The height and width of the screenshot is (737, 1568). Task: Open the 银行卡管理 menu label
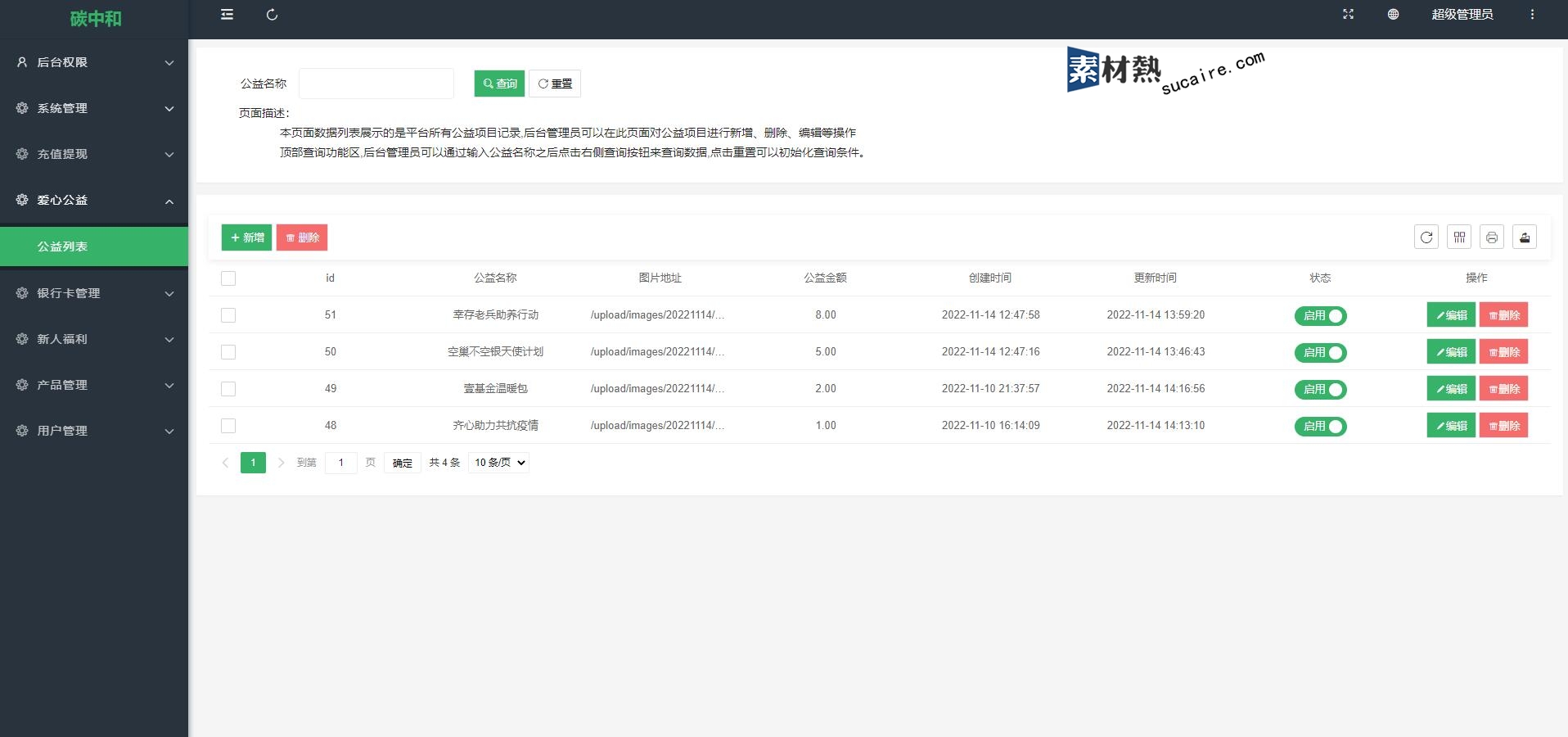click(69, 293)
